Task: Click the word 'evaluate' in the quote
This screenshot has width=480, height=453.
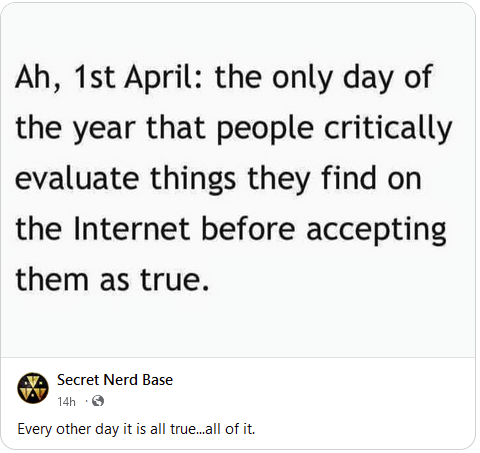Action: point(77,178)
